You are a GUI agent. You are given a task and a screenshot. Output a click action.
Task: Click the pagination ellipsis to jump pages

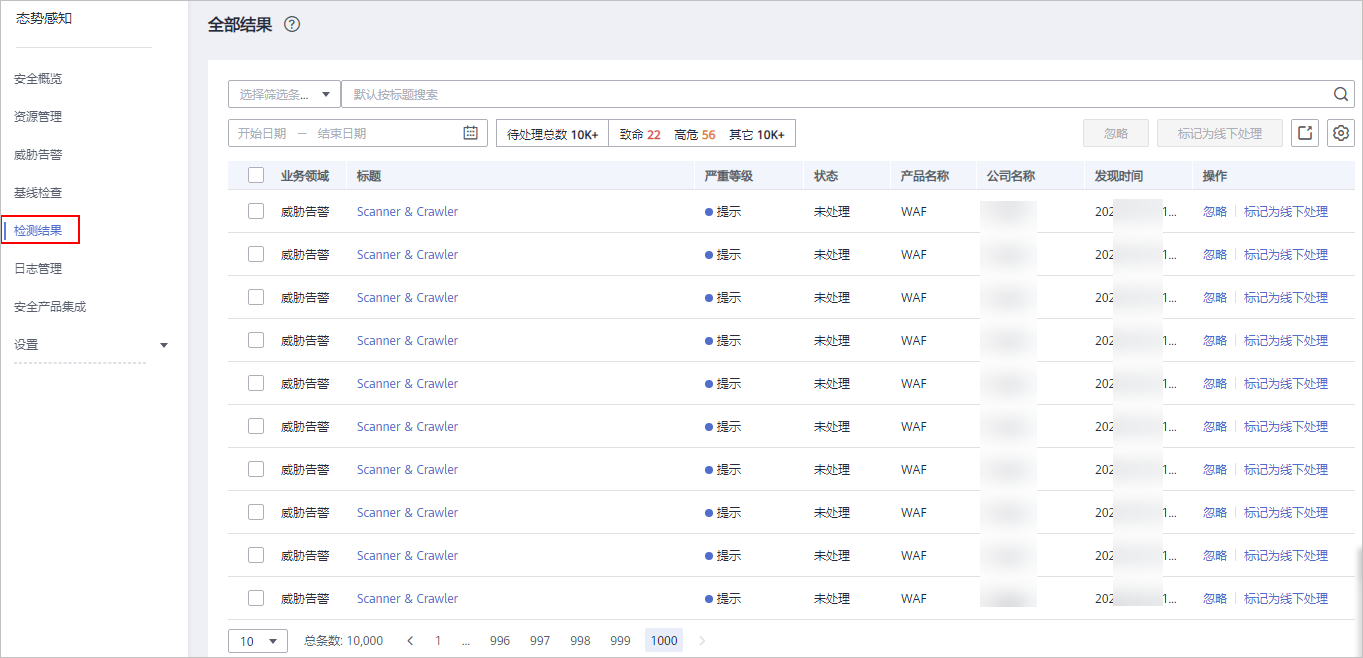point(466,641)
